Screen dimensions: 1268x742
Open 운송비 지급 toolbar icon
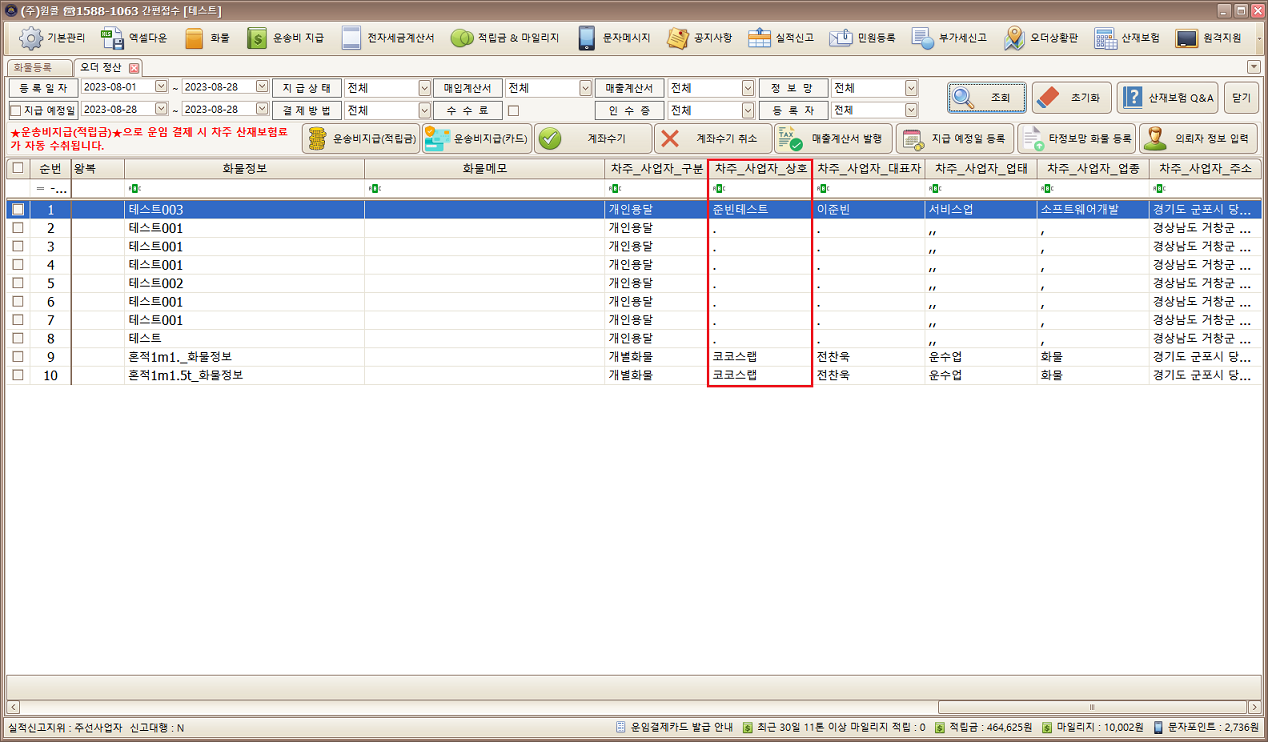[x=257, y=38]
